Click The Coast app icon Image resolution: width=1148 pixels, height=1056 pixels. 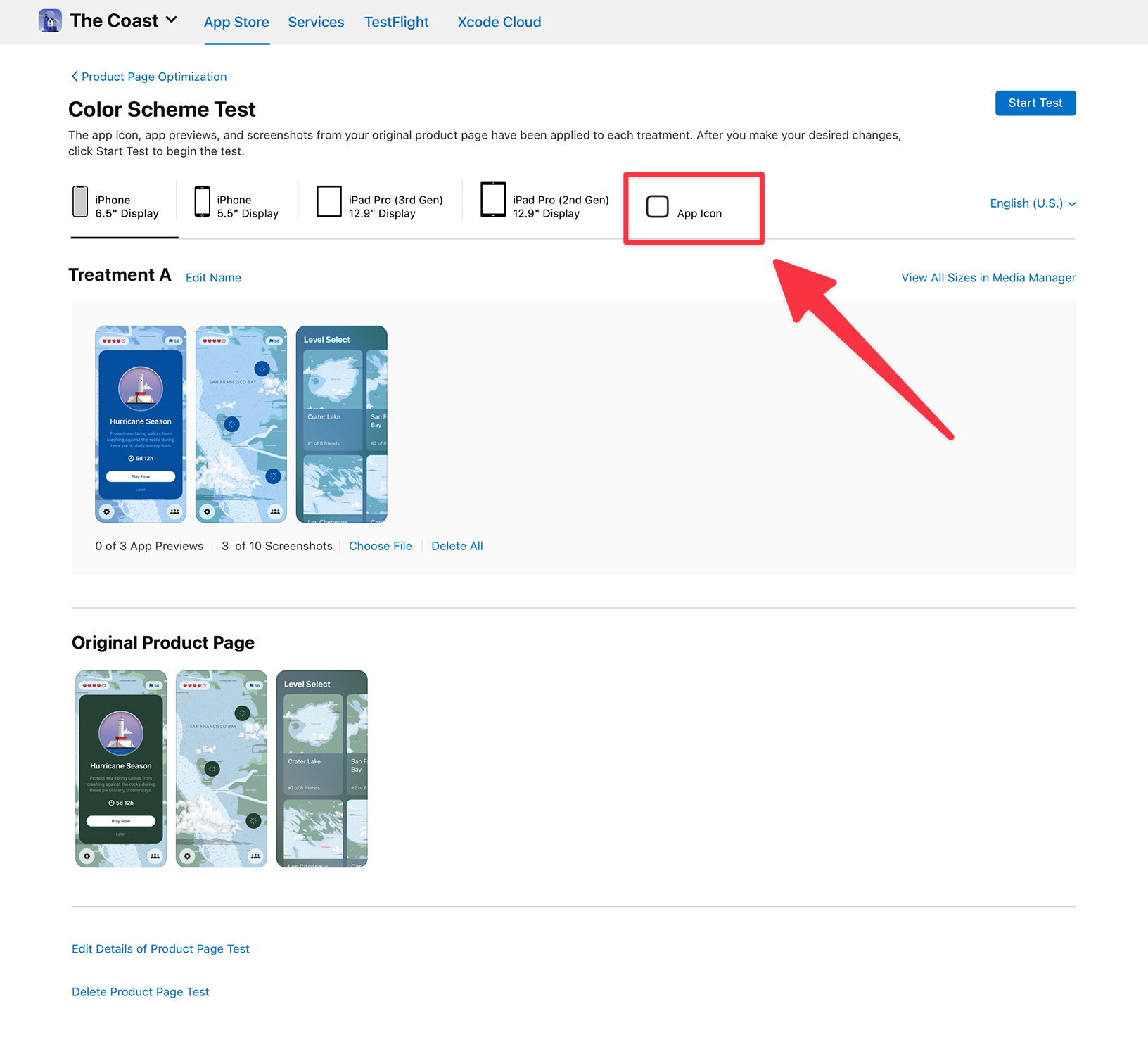point(50,21)
